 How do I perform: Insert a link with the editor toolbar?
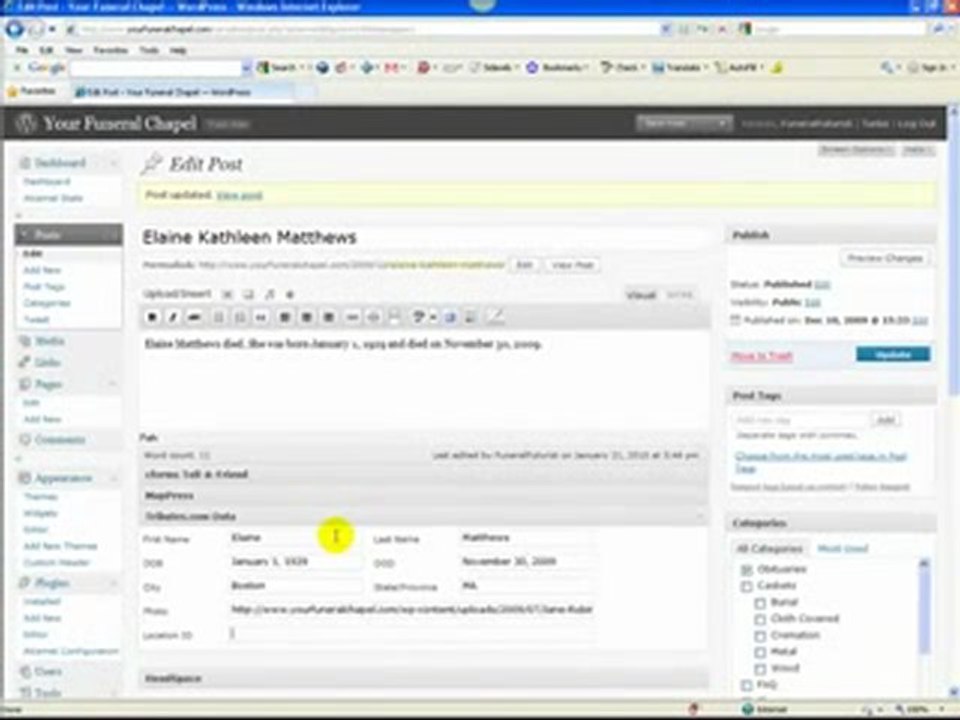point(352,317)
